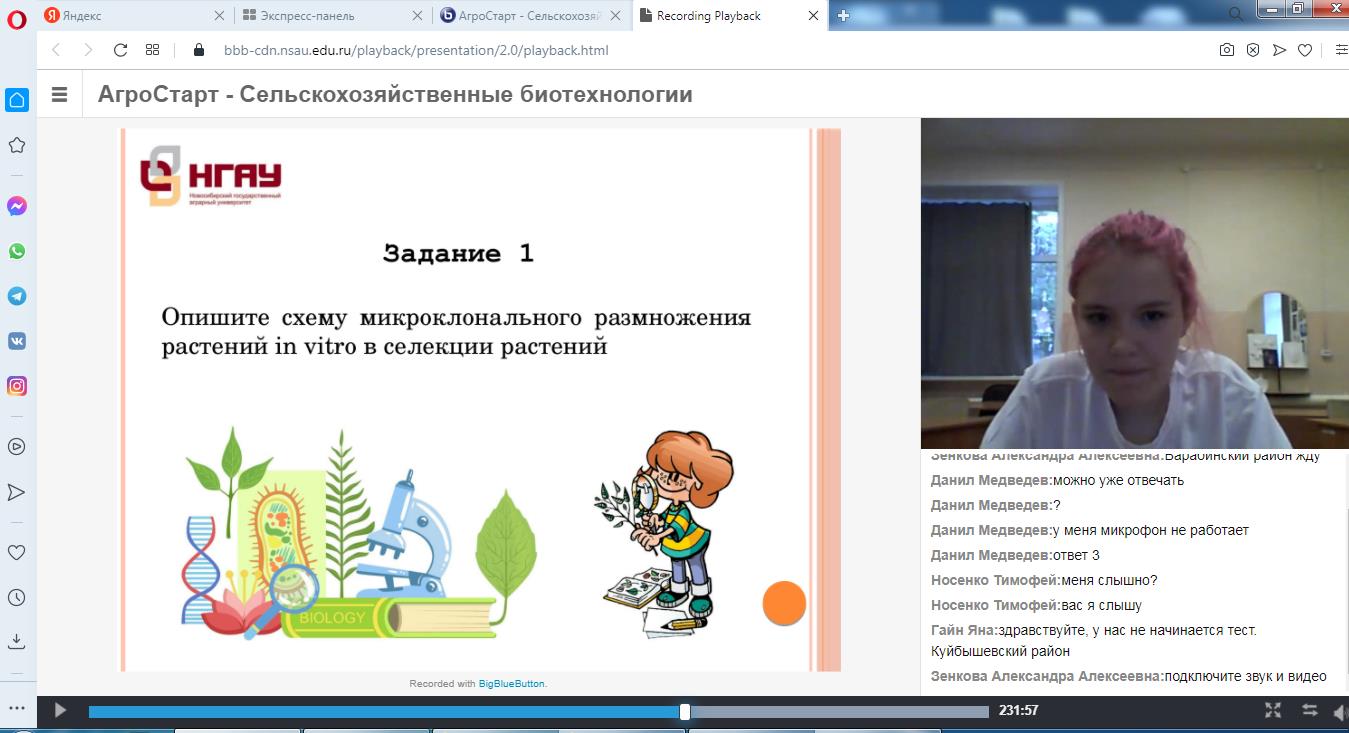Take a snapshot with the camera icon
This screenshot has width=1349, height=733.
click(1226, 50)
